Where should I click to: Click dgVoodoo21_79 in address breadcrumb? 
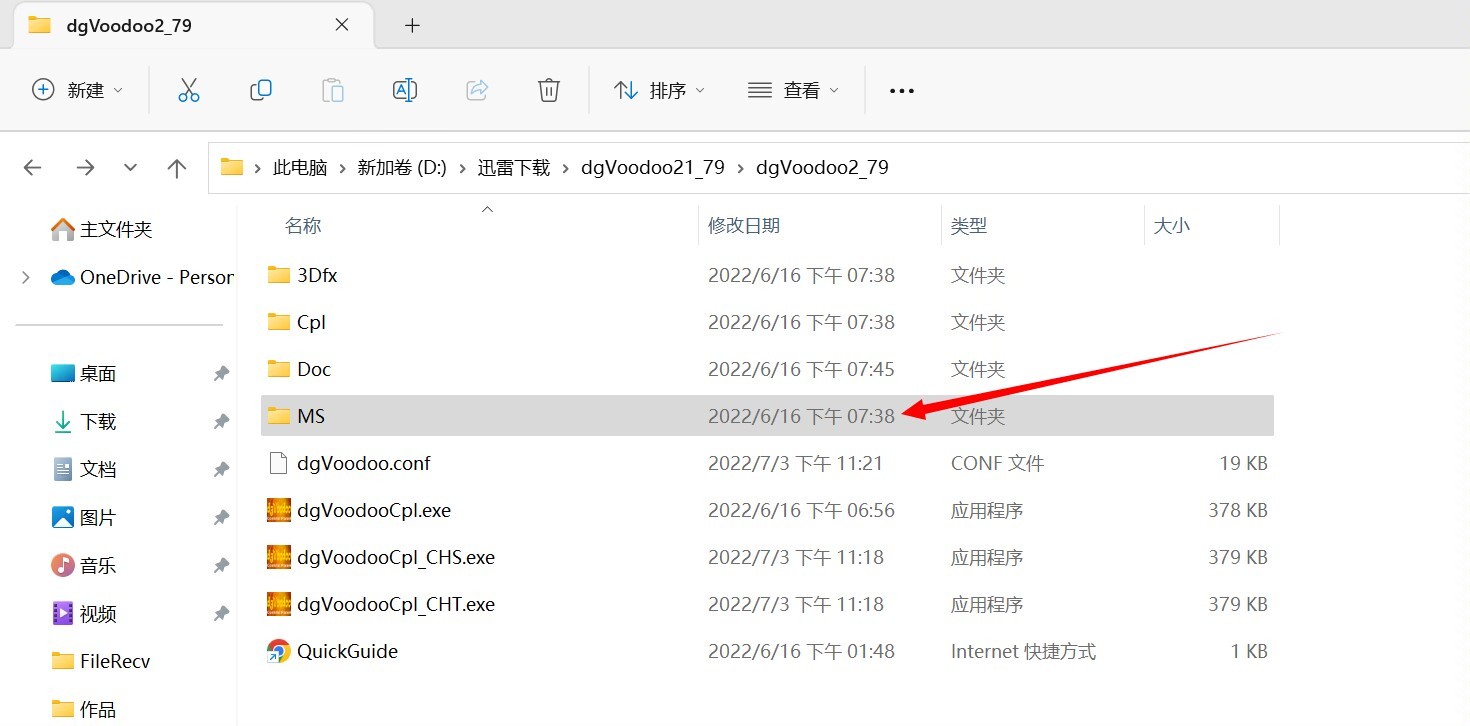(x=653, y=167)
